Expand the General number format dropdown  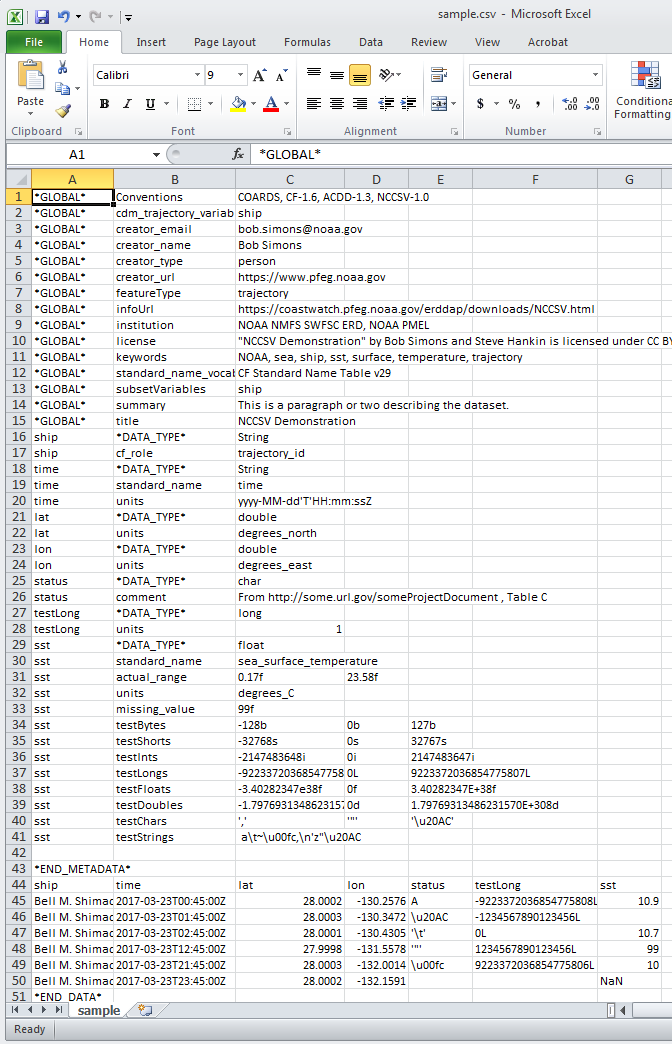(x=596, y=75)
